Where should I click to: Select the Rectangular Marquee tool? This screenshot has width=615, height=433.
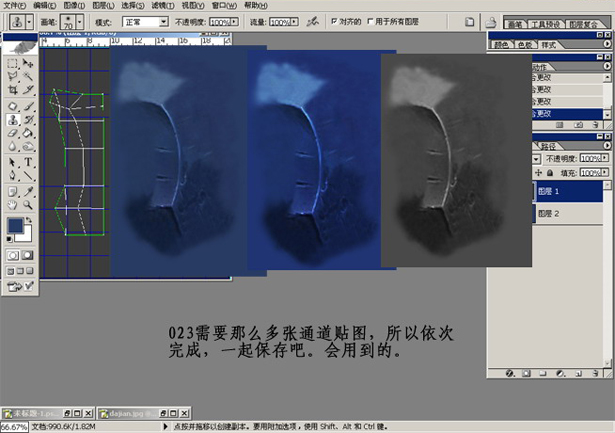[x=12, y=62]
